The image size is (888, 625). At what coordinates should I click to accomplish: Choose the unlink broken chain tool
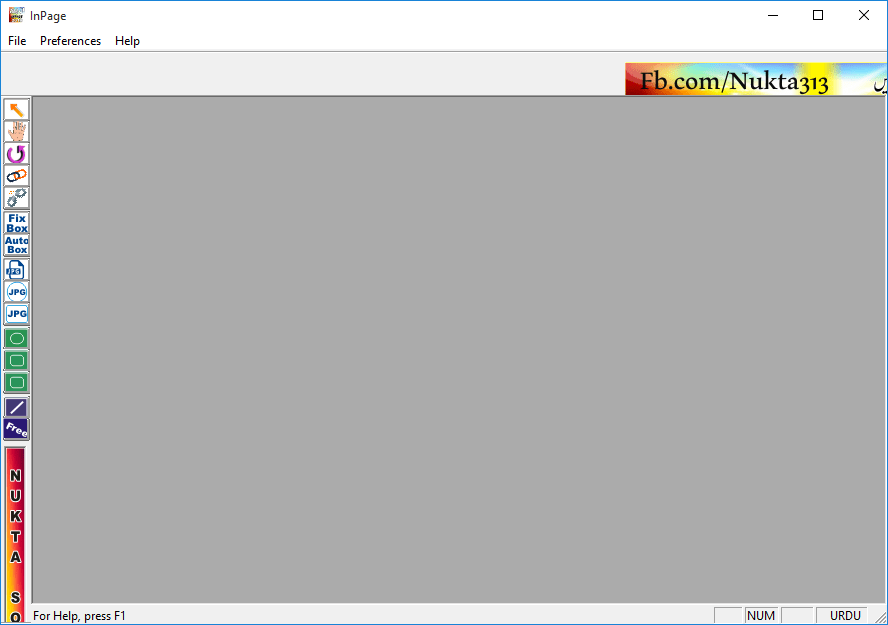(17, 197)
